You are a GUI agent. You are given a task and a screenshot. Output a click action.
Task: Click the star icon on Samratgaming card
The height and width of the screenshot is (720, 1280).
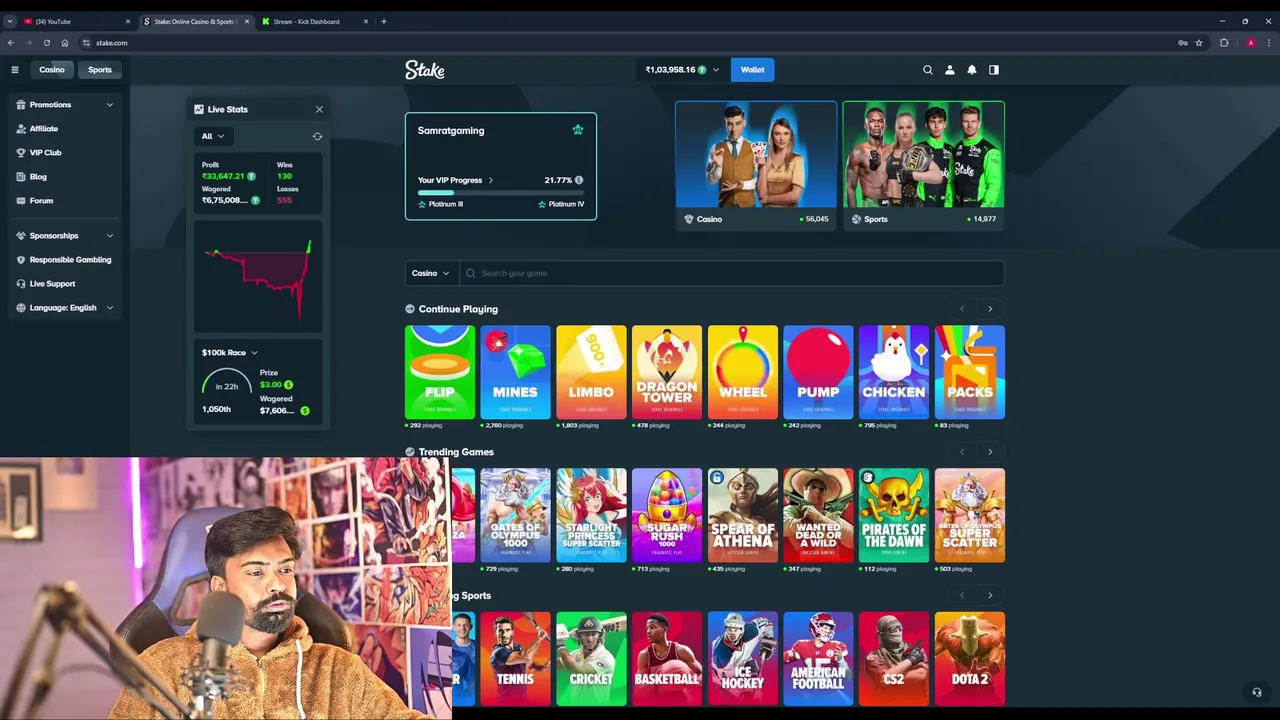click(577, 130)
